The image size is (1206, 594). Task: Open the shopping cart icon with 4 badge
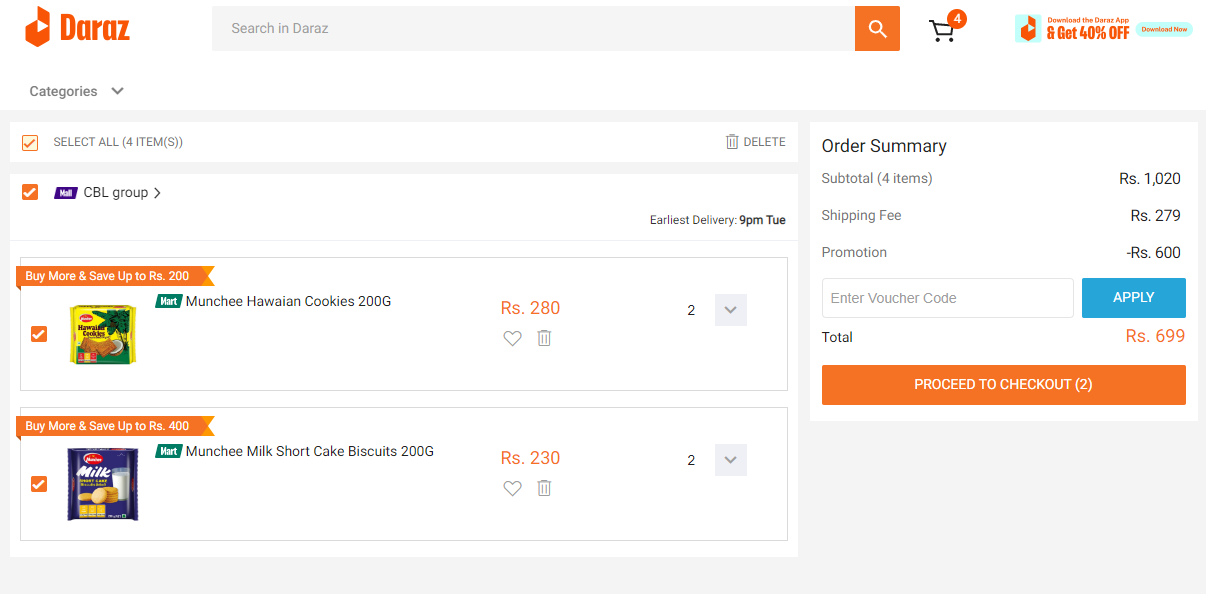click(x=946, y=28)
